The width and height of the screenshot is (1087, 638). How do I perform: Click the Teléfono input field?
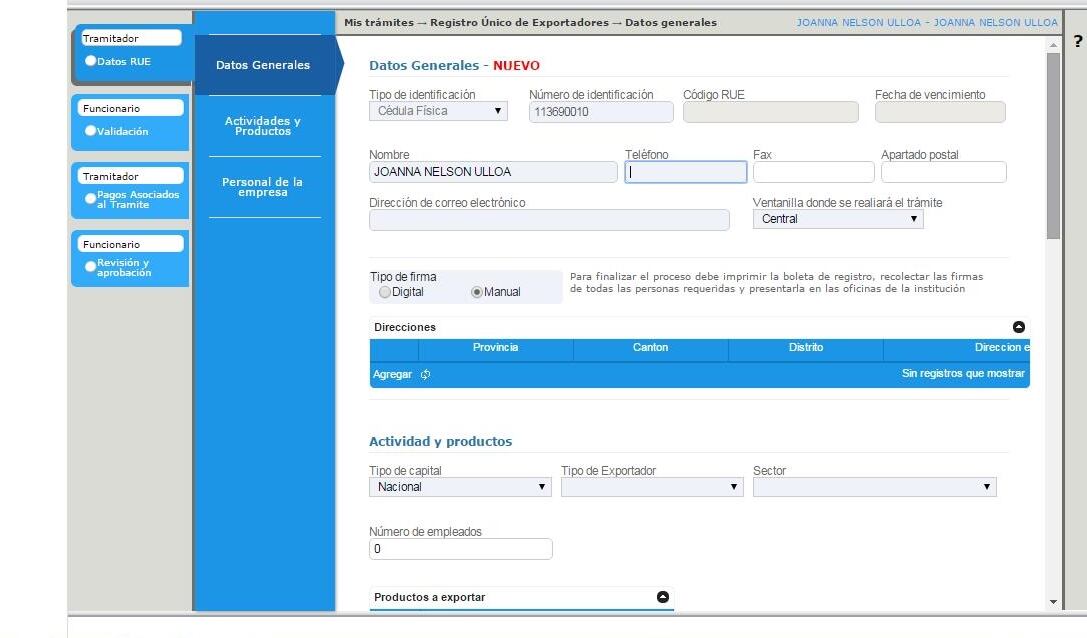pos(686,173)
